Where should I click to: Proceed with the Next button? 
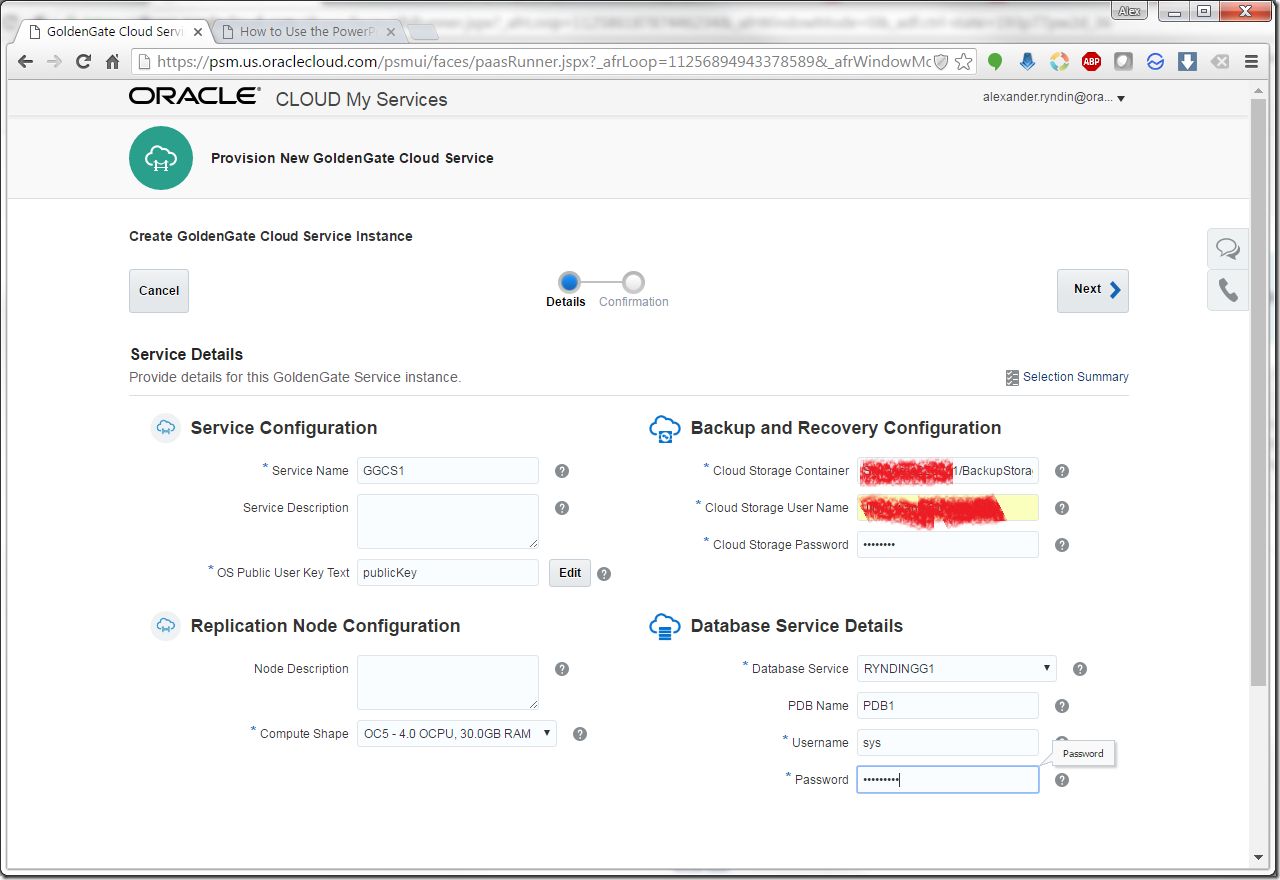pos(1093,291)
